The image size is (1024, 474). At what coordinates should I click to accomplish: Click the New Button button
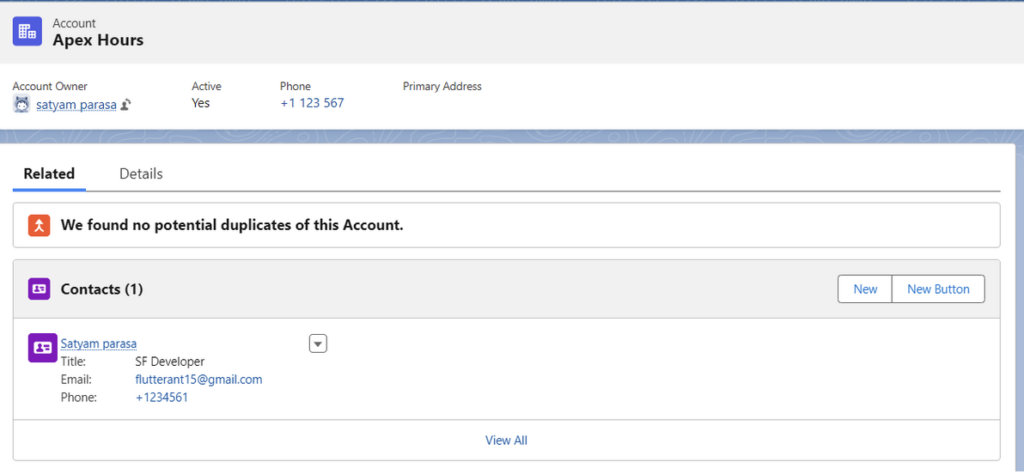coord(938,289)
